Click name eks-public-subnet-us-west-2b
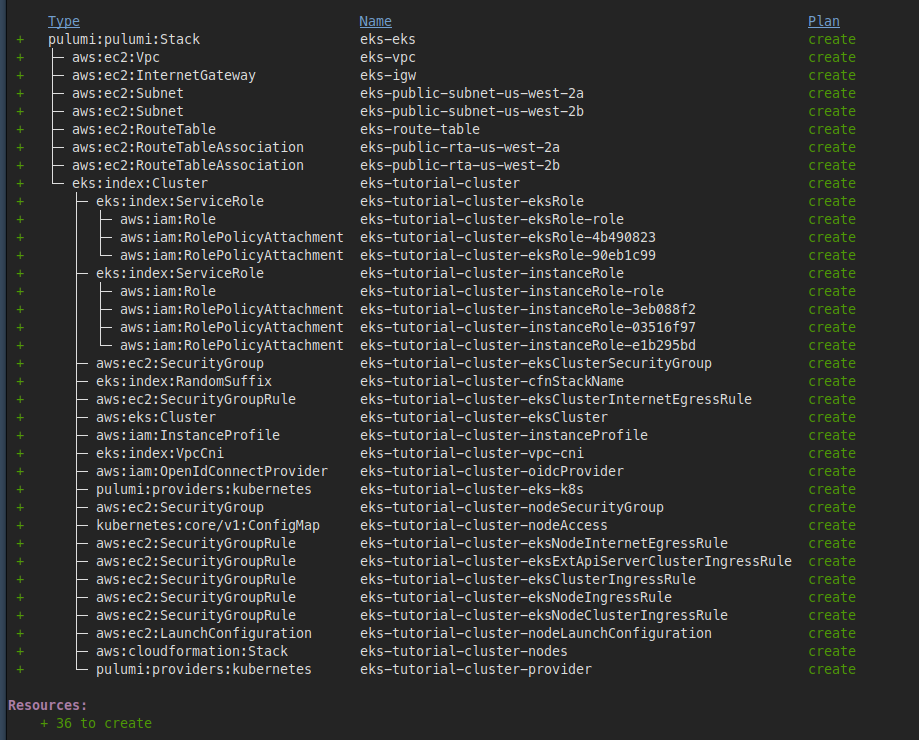This screenshot has height=740, width=919. pos(472,111)
